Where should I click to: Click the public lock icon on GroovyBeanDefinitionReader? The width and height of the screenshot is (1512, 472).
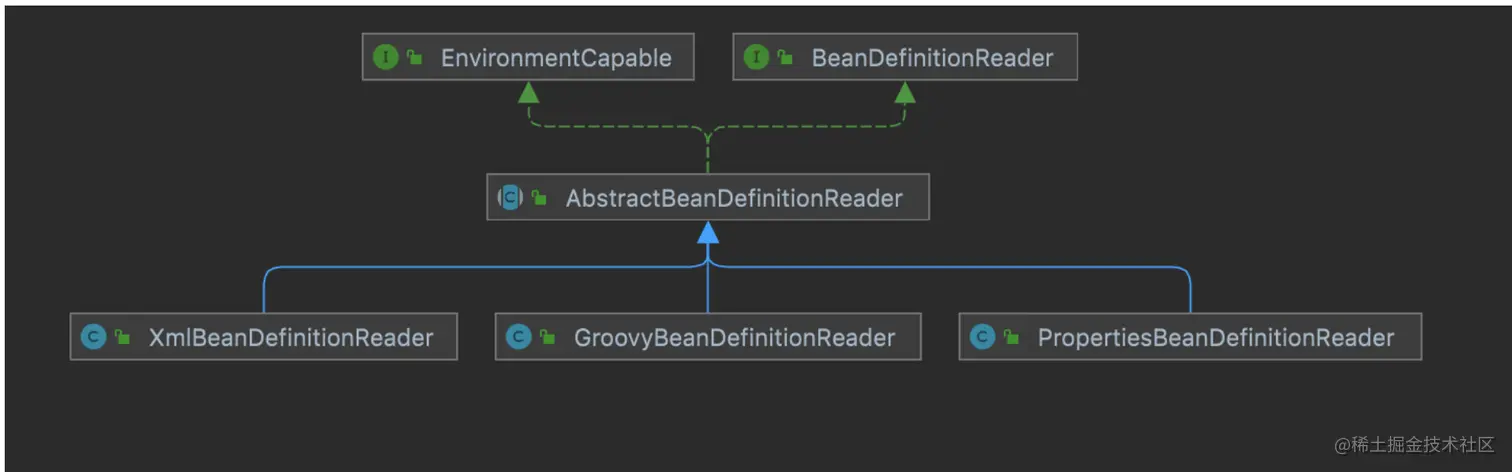pyautogui.click(x=547, y=338)
